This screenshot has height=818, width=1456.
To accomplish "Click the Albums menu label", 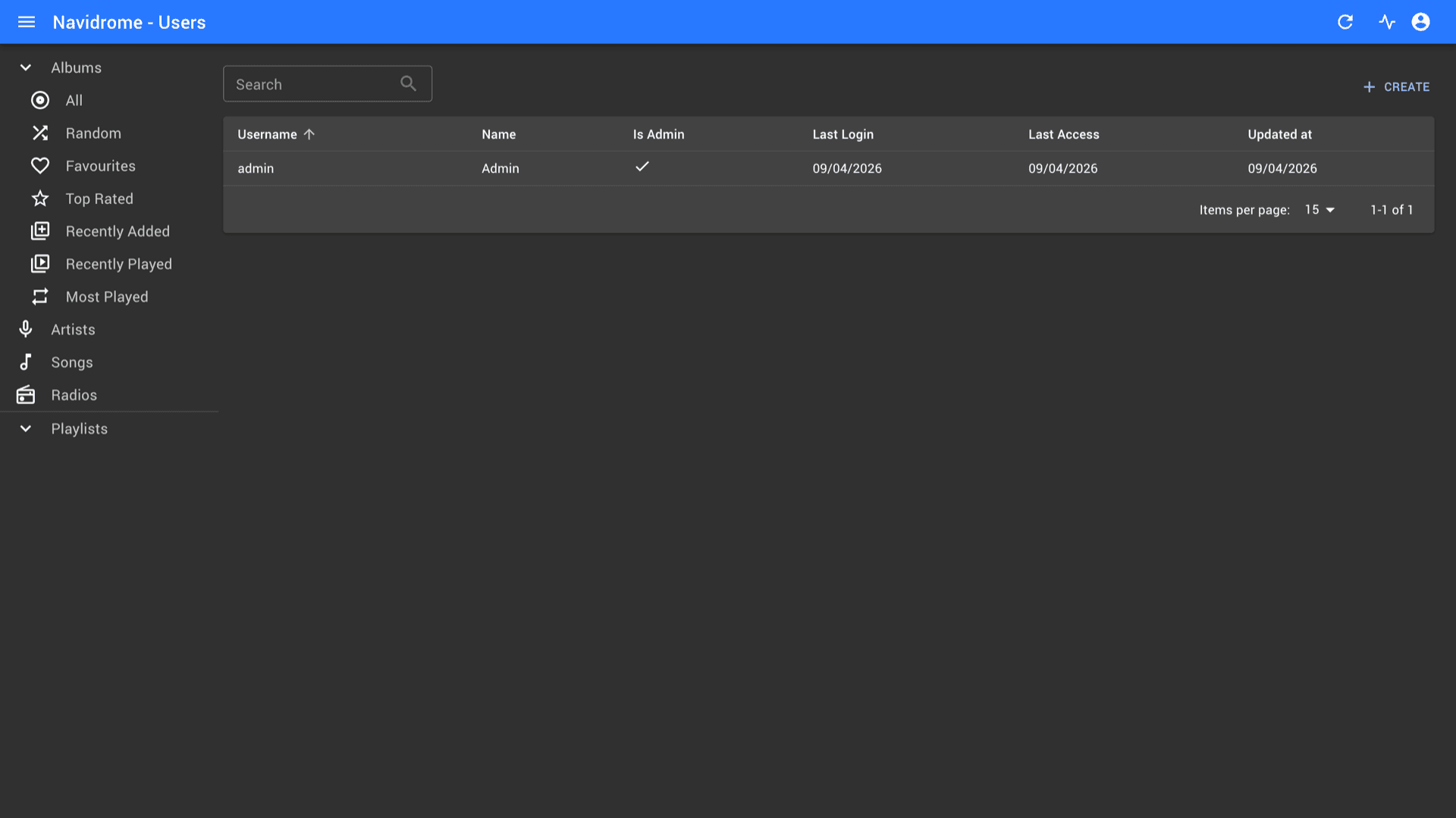I will (x=76, y=67).
